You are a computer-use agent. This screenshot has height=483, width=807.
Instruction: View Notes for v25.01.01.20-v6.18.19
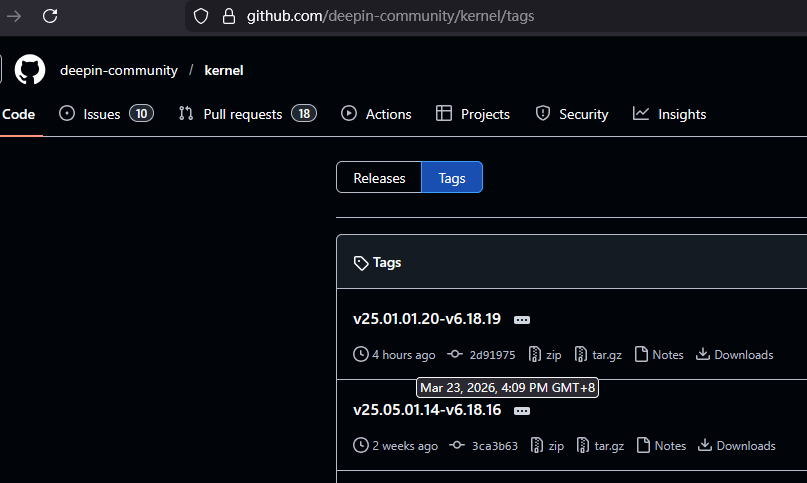click(x=659, y=354)
